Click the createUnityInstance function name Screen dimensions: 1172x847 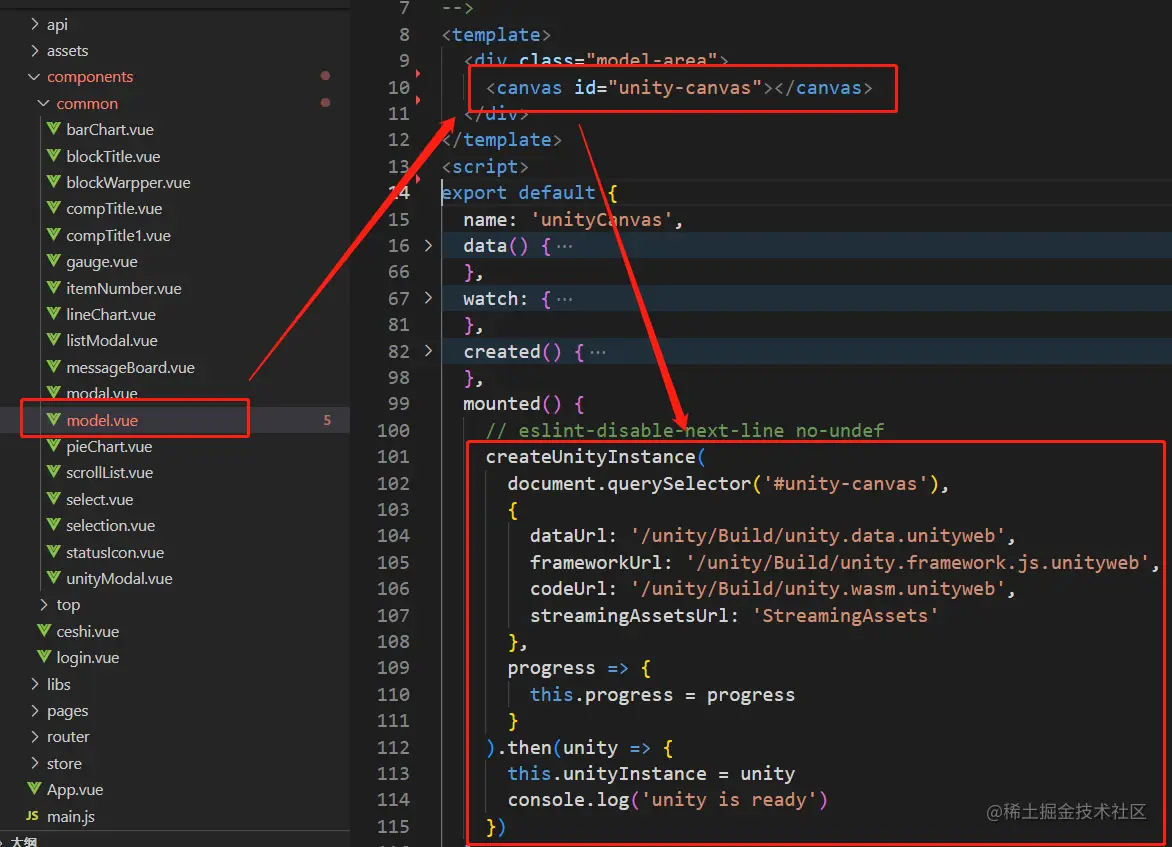coord(590,457)
